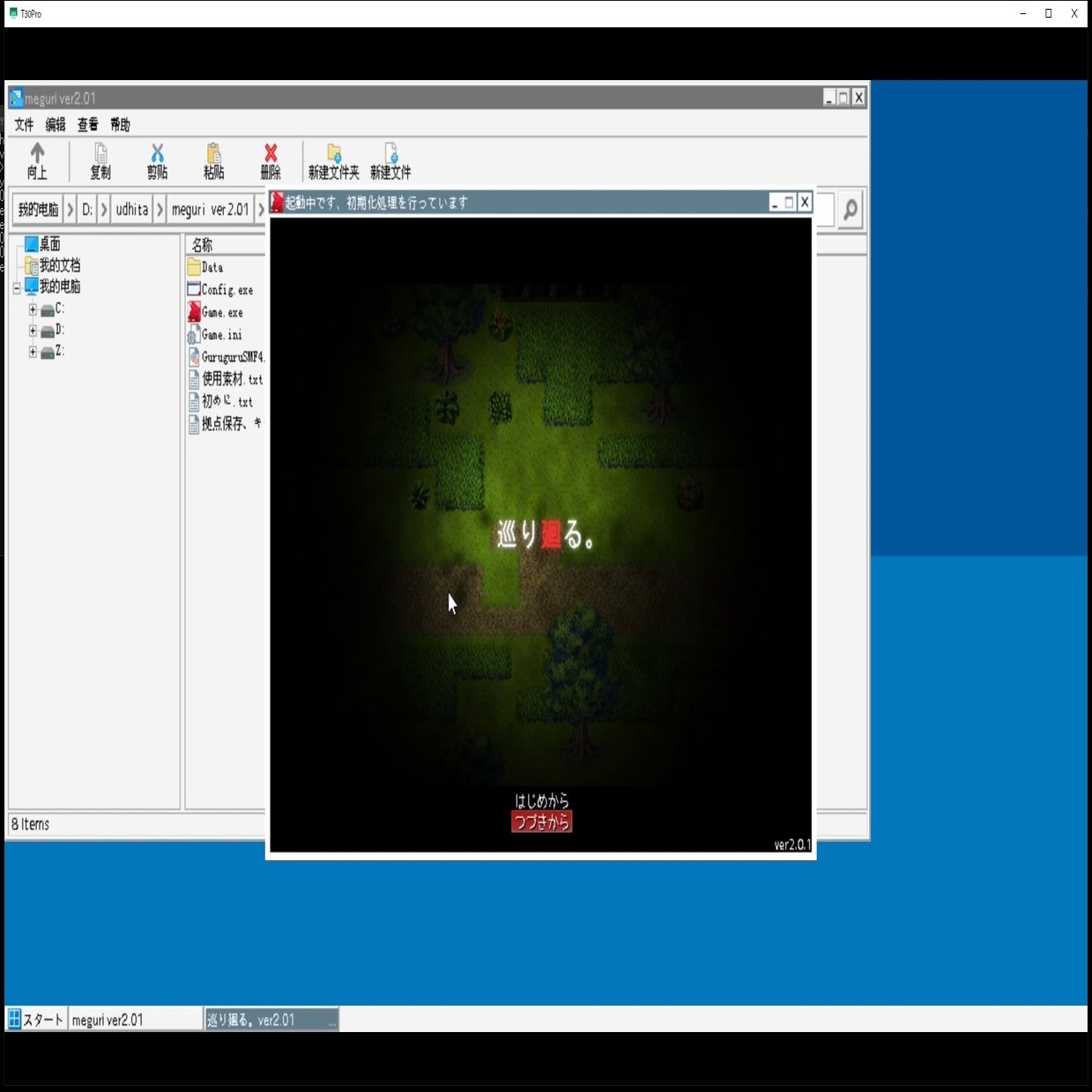This screenshot has width=1092, height=1092.
Task: Click the chevron after D: in the path
Action: [104, 210]
